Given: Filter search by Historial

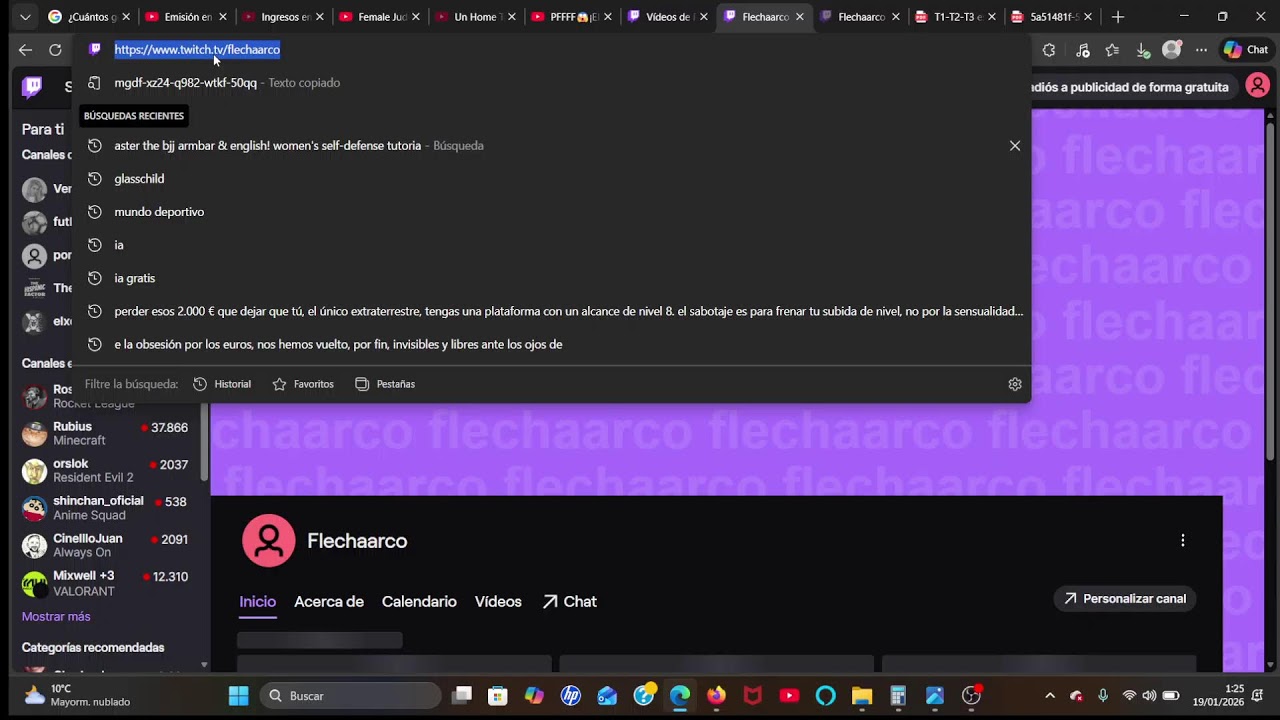Looking at the screenshot, I should [x=222, y=384].
